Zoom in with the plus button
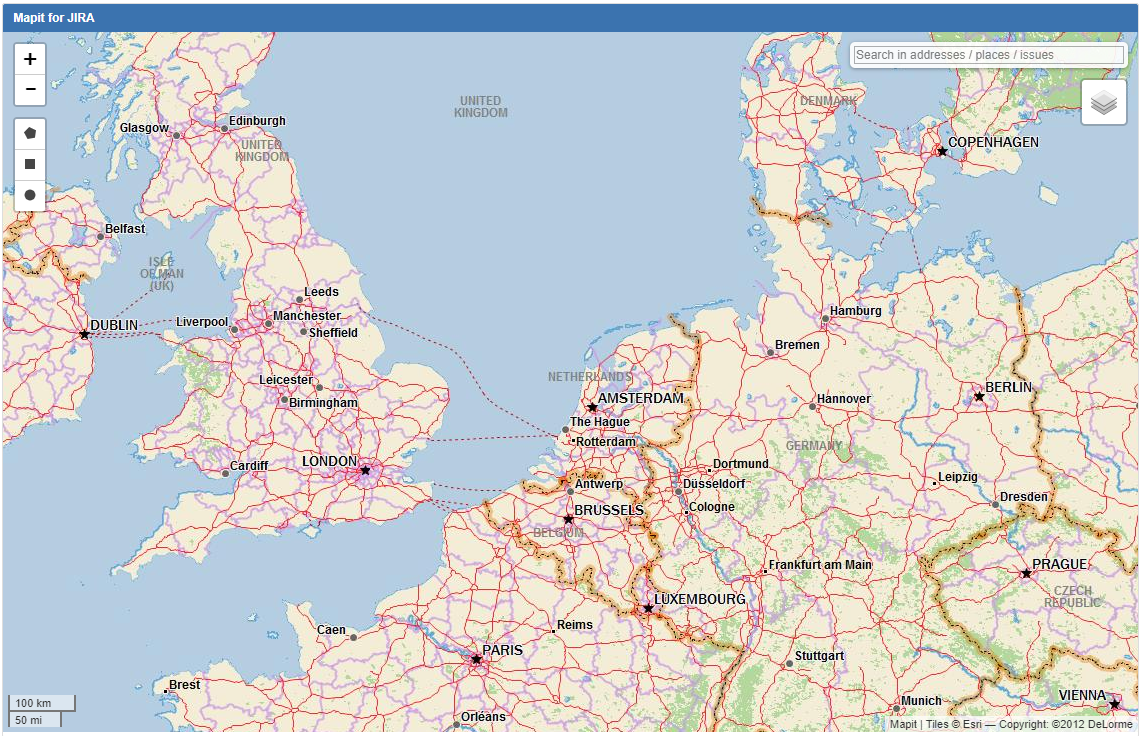The width and height of the screenshot is (1141, 736). 30,59
